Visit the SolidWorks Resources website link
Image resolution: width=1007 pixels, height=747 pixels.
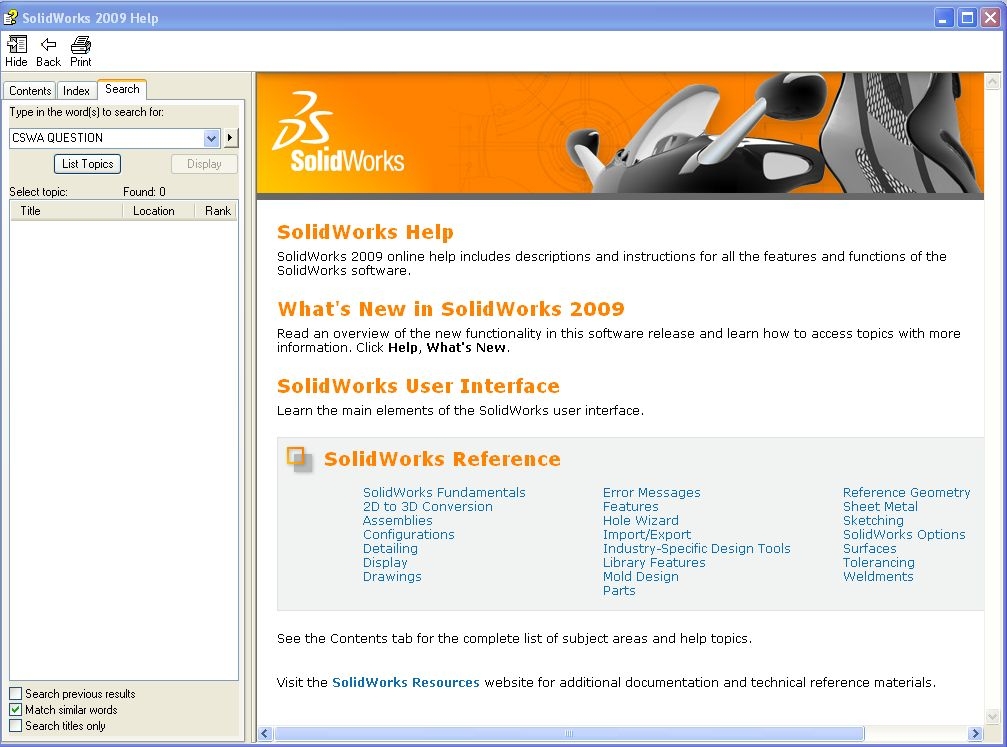point(405,683)
